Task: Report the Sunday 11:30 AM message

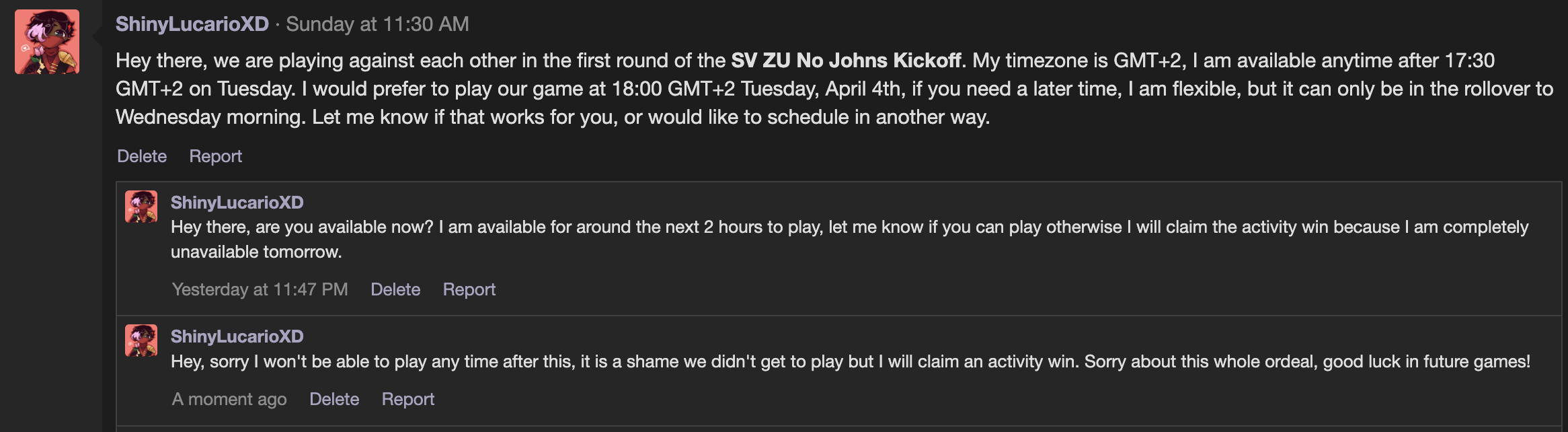Action: [x=217, y=156]
